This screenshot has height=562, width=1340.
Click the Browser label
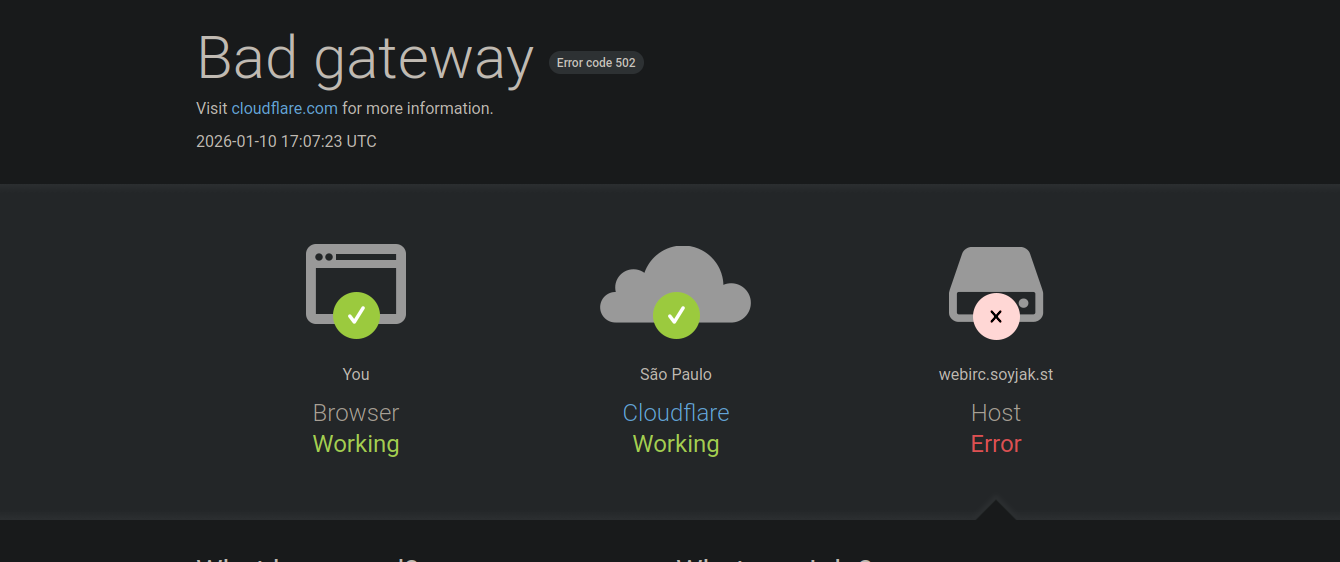pyautogui.click(x=356, y=413)
